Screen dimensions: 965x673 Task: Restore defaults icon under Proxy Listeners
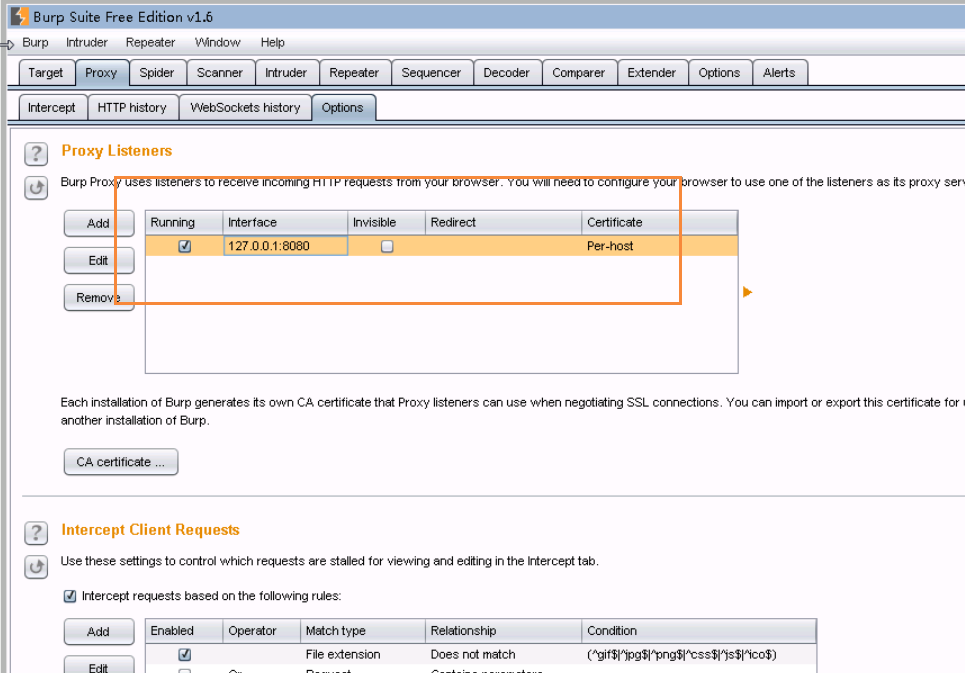tap(36, 188)
